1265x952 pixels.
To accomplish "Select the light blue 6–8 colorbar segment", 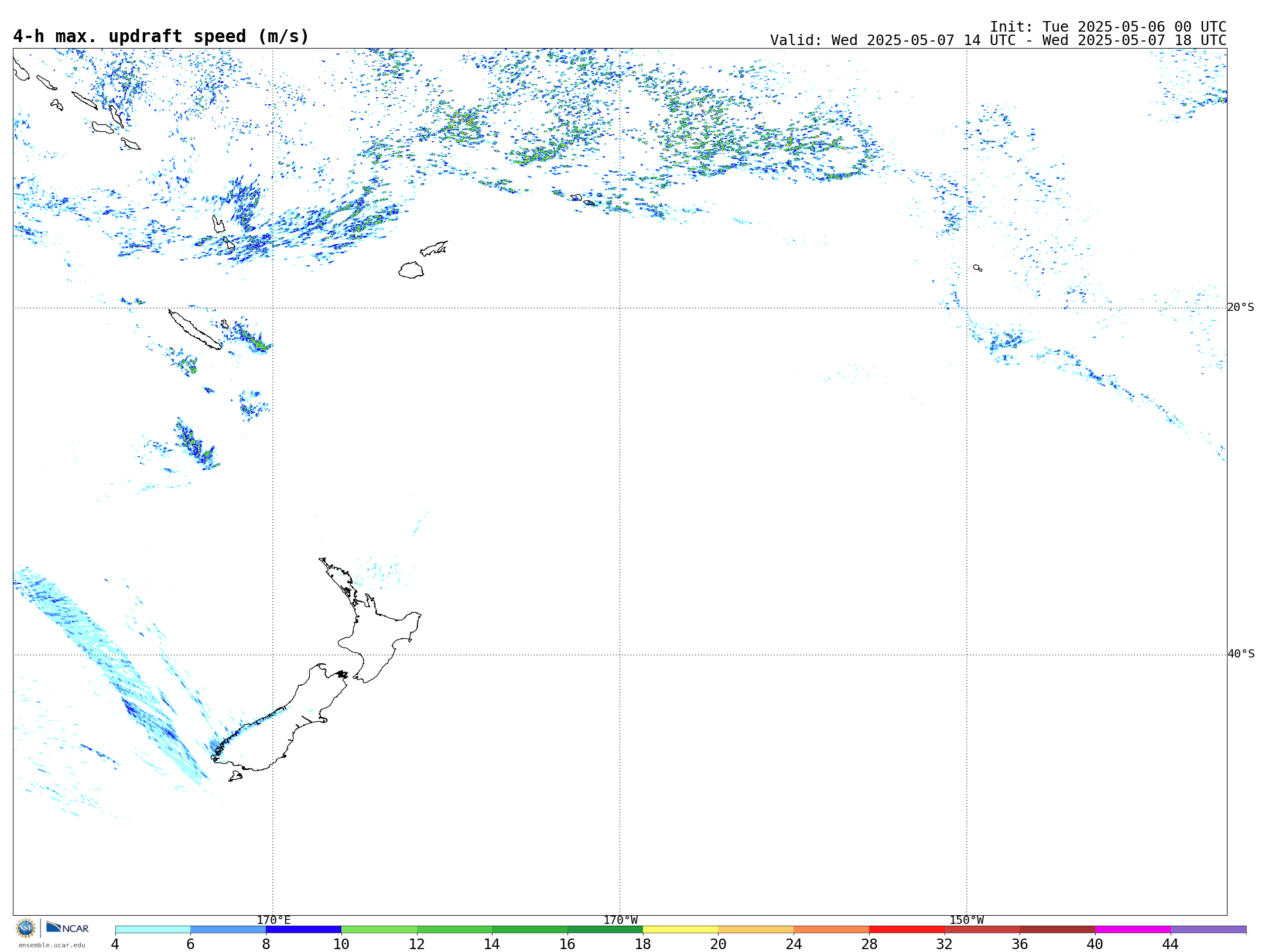I will (228, 930).
